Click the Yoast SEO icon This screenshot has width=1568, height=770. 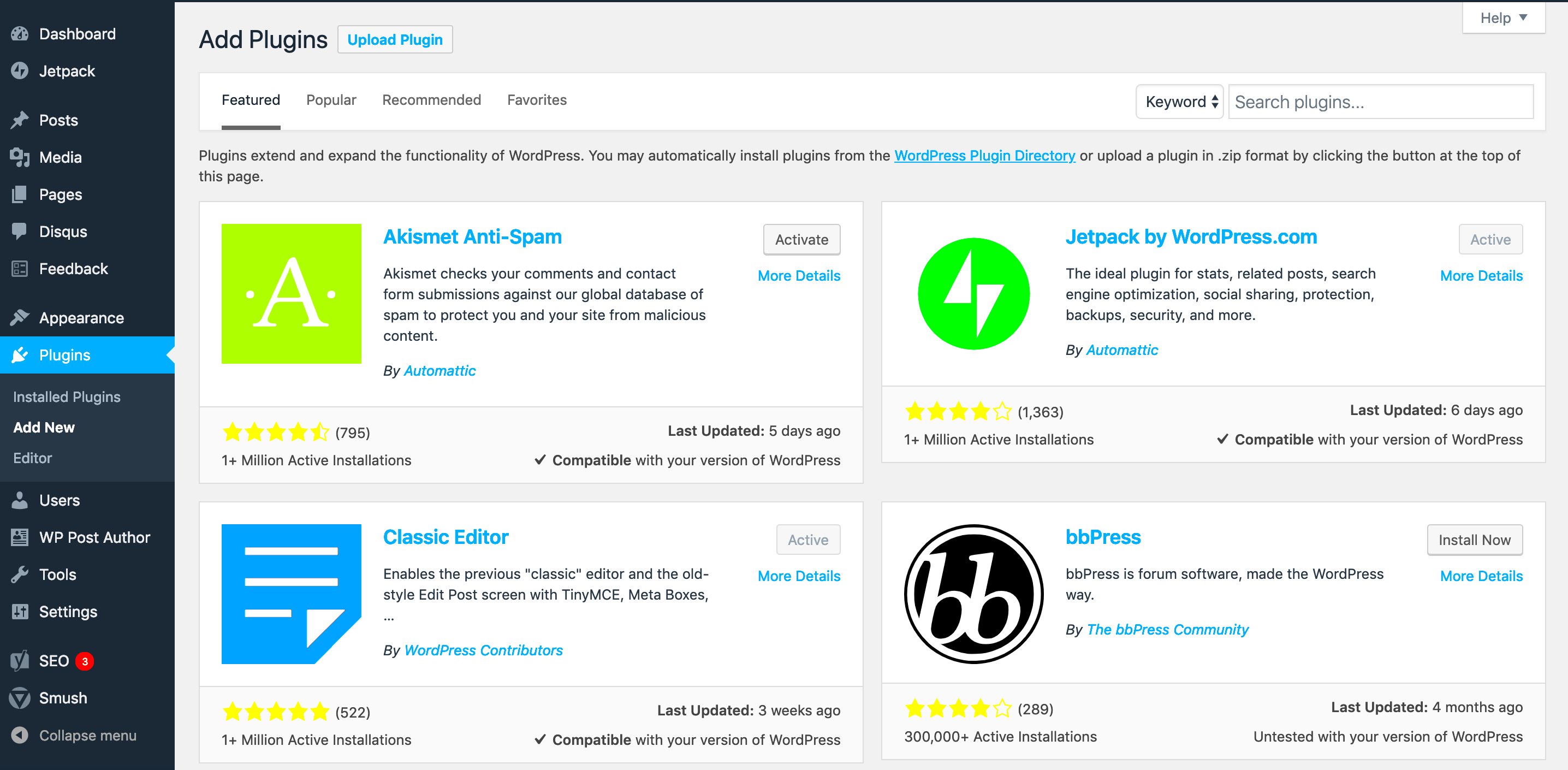[x=20, y=661]
